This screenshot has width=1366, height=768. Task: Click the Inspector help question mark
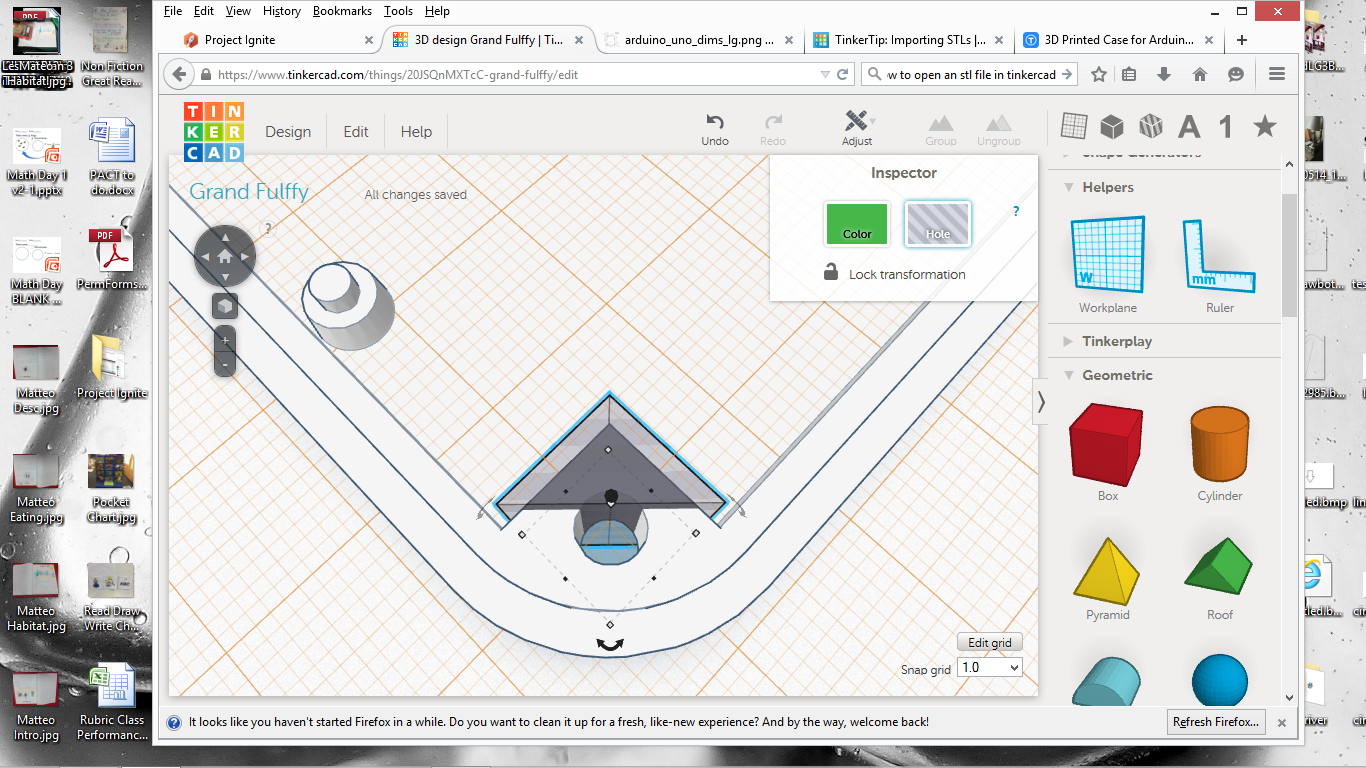(x=1016, y=211)
